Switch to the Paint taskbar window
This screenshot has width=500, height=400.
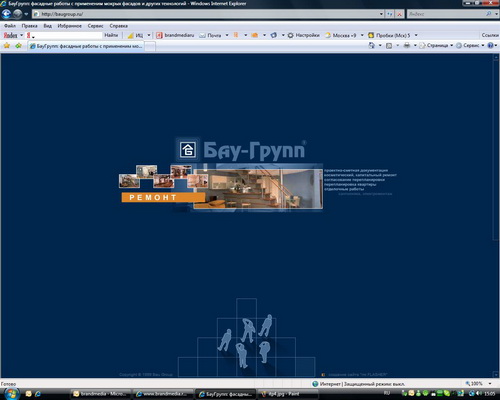[287, 394]
